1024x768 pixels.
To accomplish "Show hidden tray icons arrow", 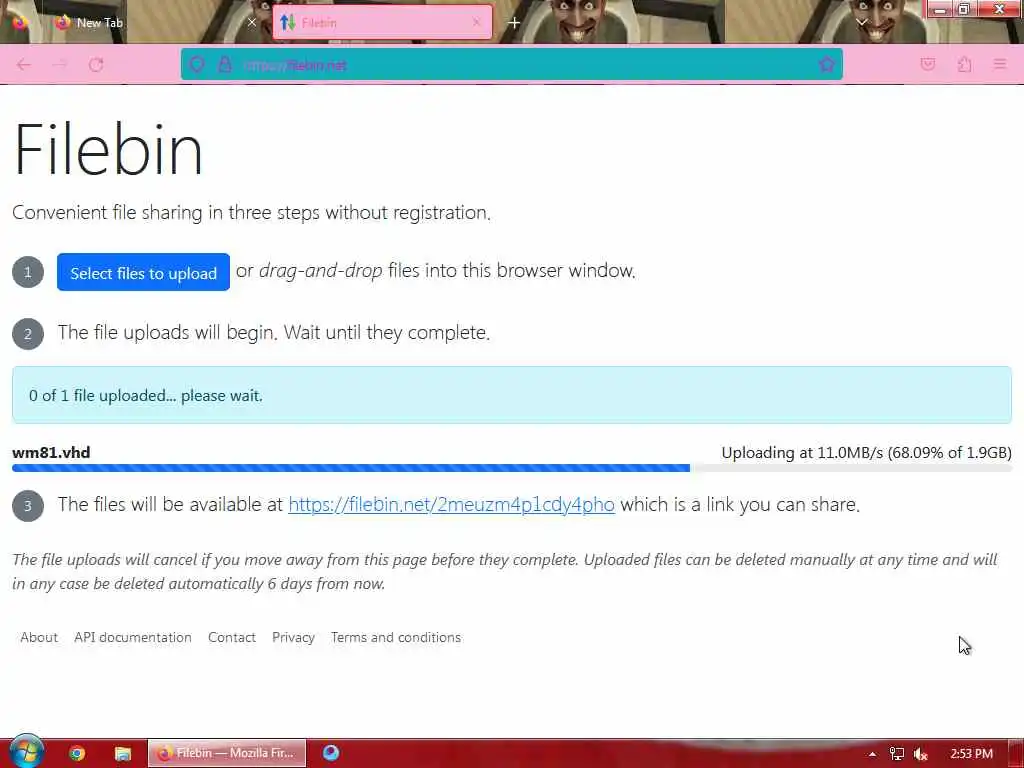I will [x=872, y=754].
